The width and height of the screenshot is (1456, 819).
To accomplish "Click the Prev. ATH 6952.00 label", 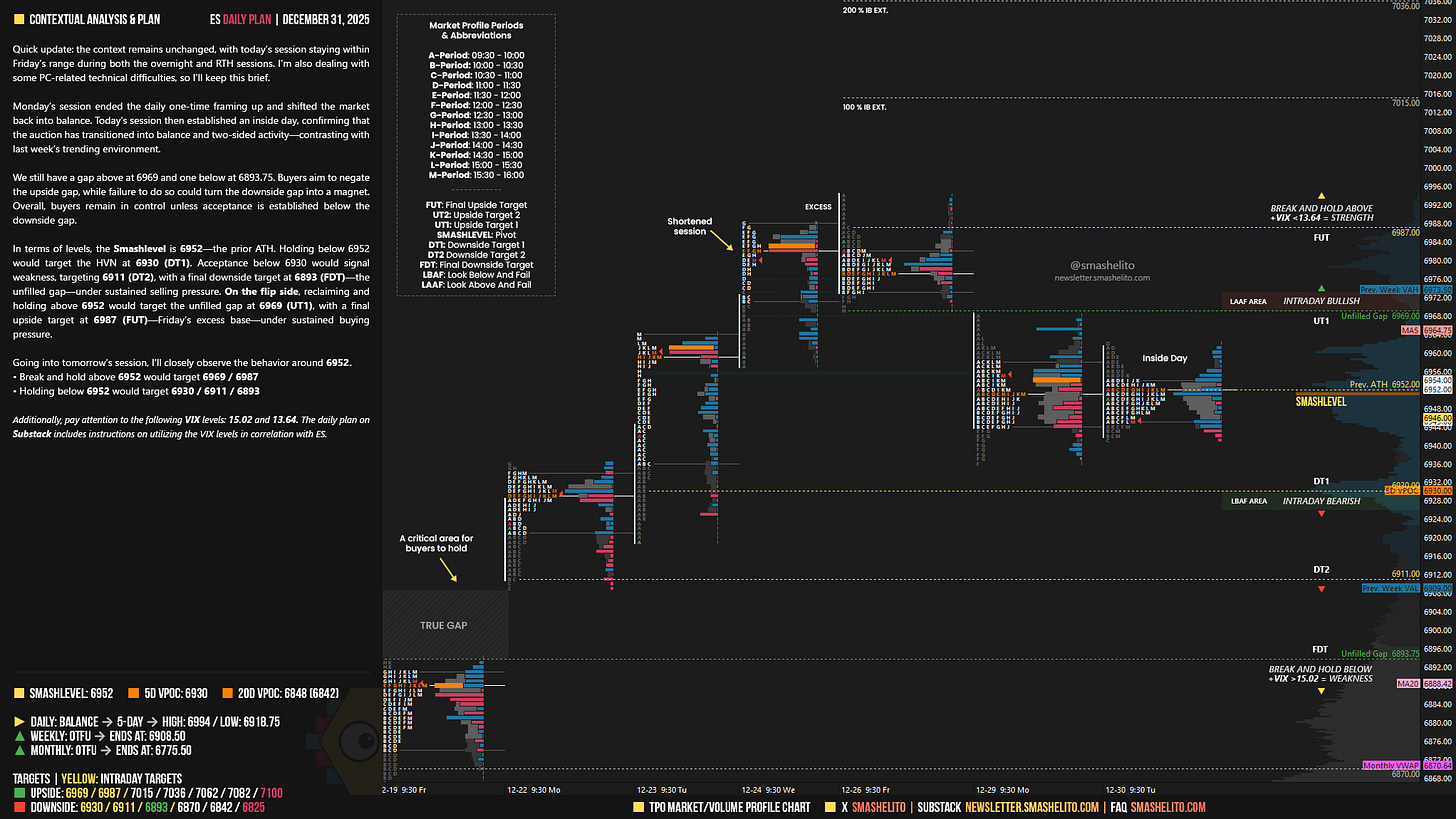I will coord(1384,384).
